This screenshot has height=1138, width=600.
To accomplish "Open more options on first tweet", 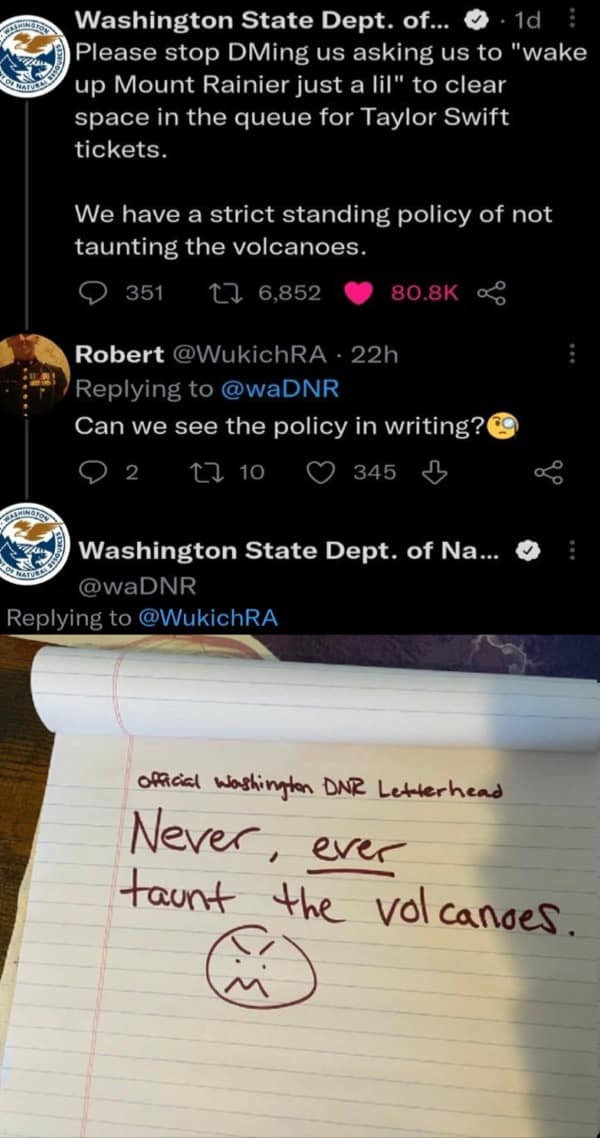I will [x=572, y=21].
